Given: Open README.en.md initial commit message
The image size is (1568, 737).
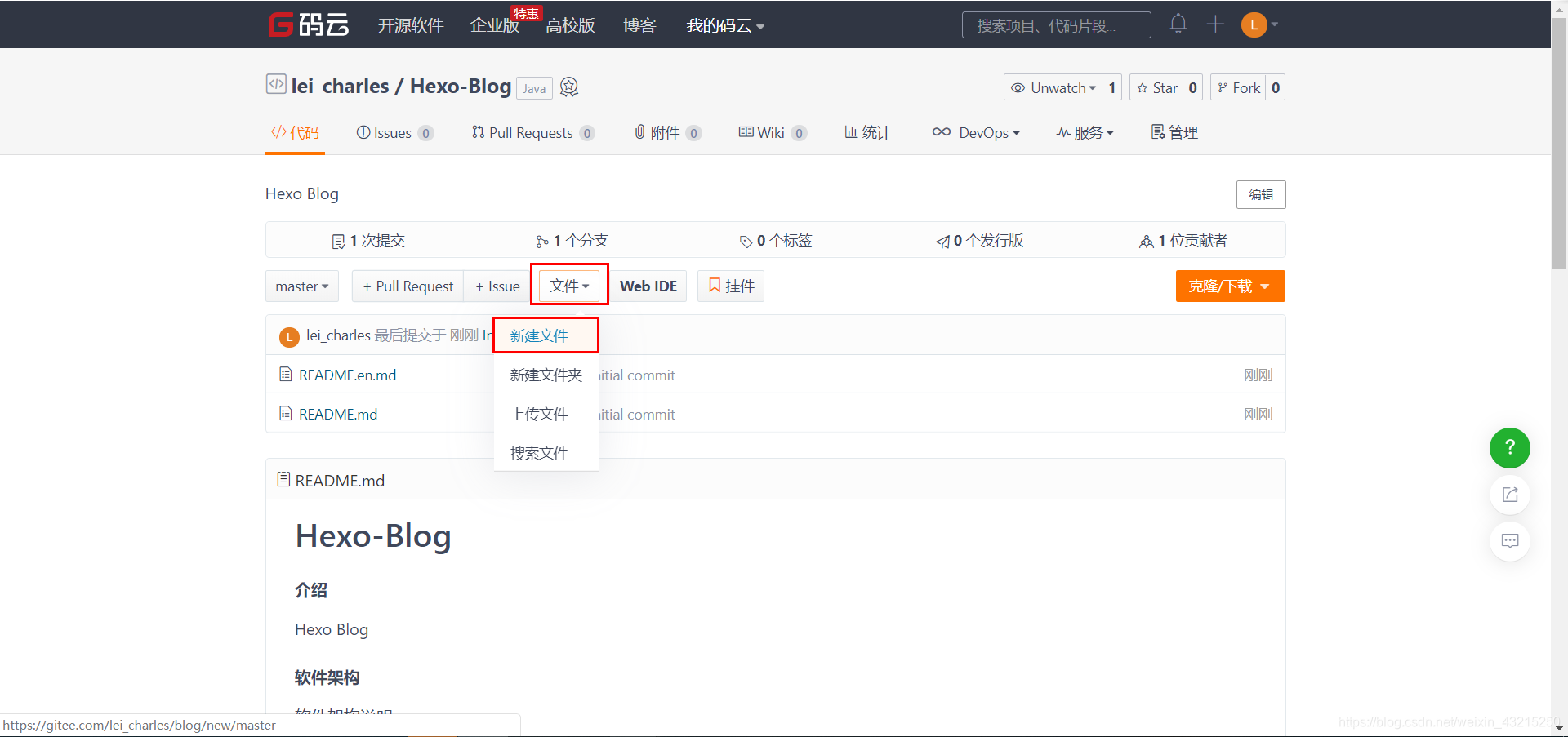Looking at the screenshot, I should pos(637,375).
